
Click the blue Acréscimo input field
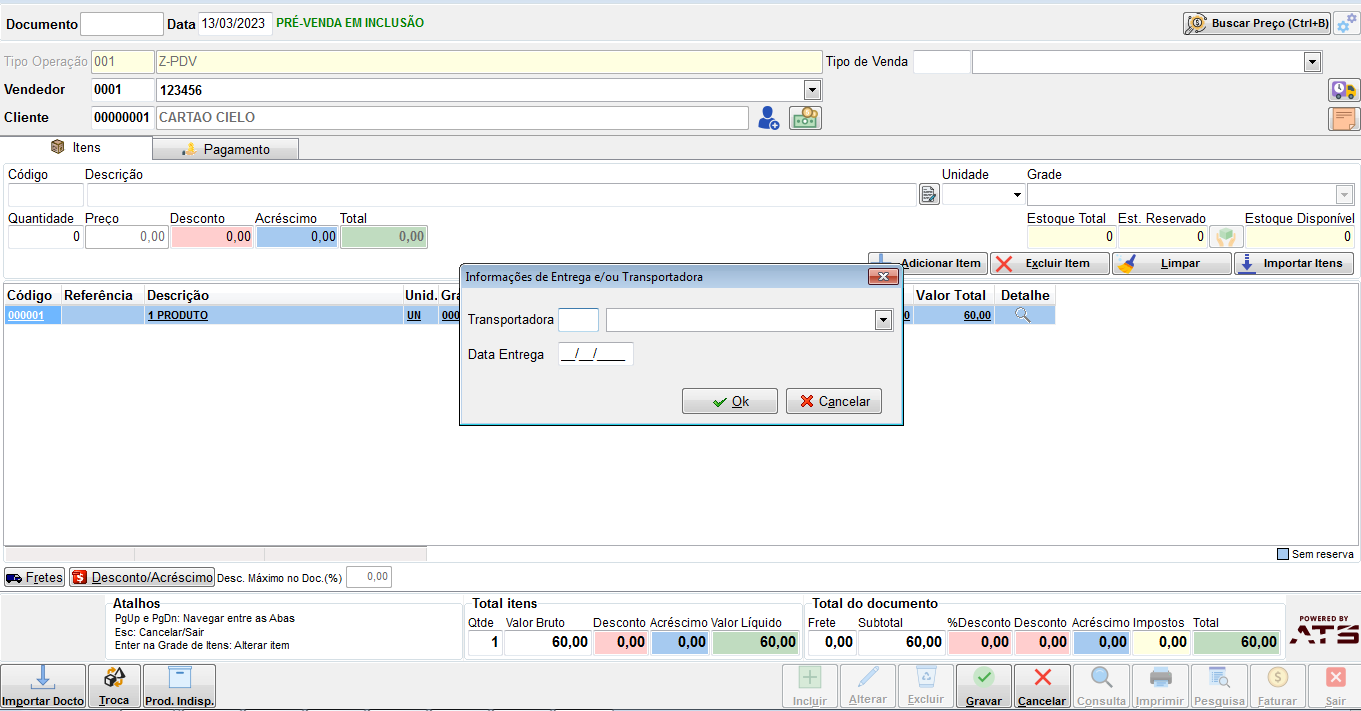(297, 237)
